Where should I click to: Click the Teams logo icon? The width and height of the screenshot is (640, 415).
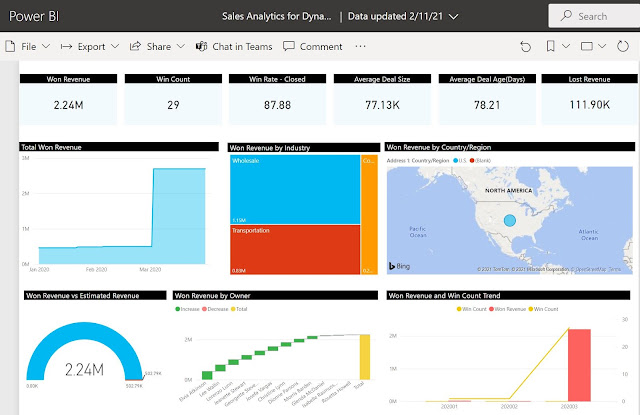click(x=201, y=46)
